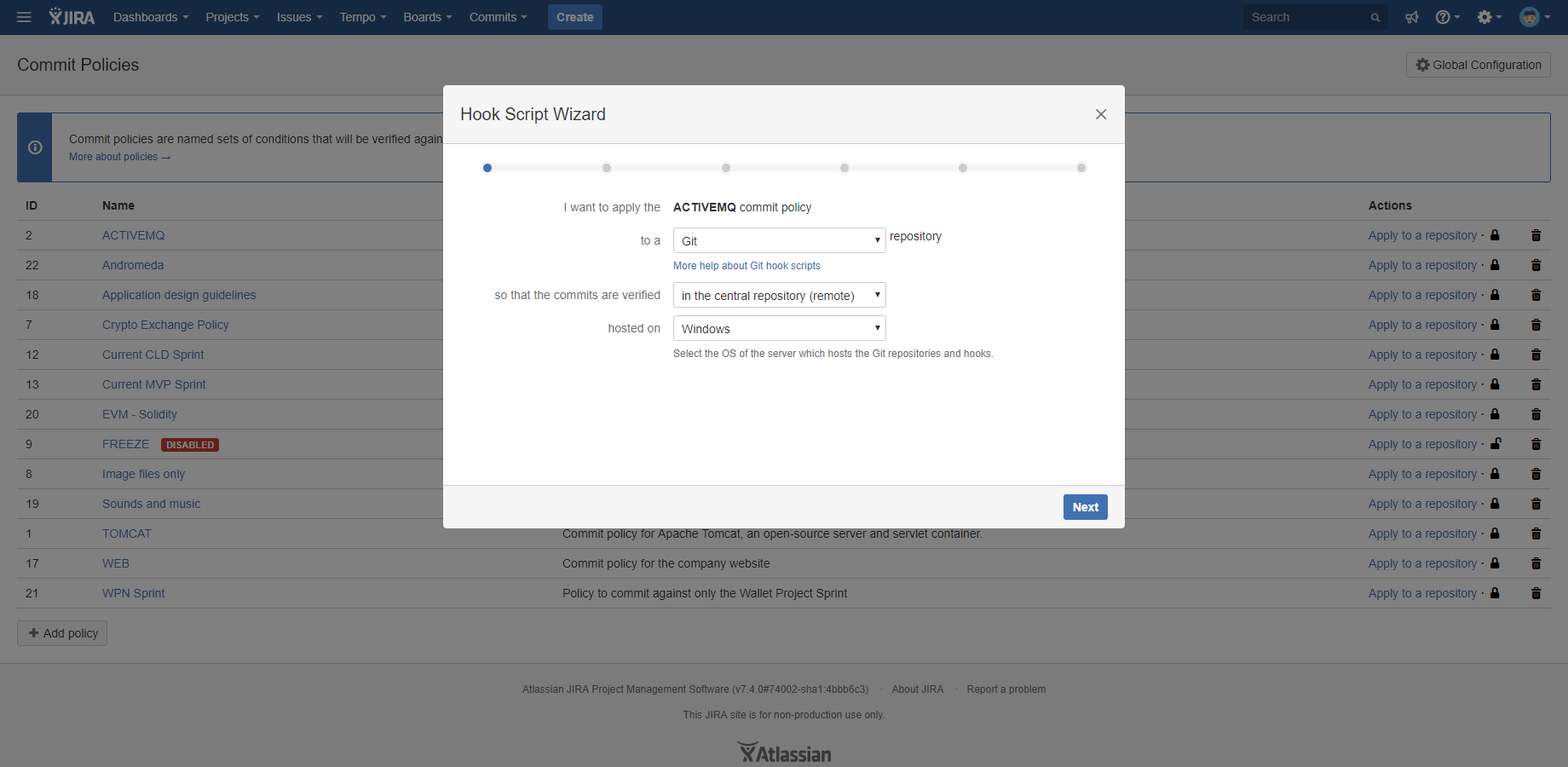Screen dimensions: 1568x767
Task: Open the Commits menu
Action: pyautogui.click(x=498, y=17)
